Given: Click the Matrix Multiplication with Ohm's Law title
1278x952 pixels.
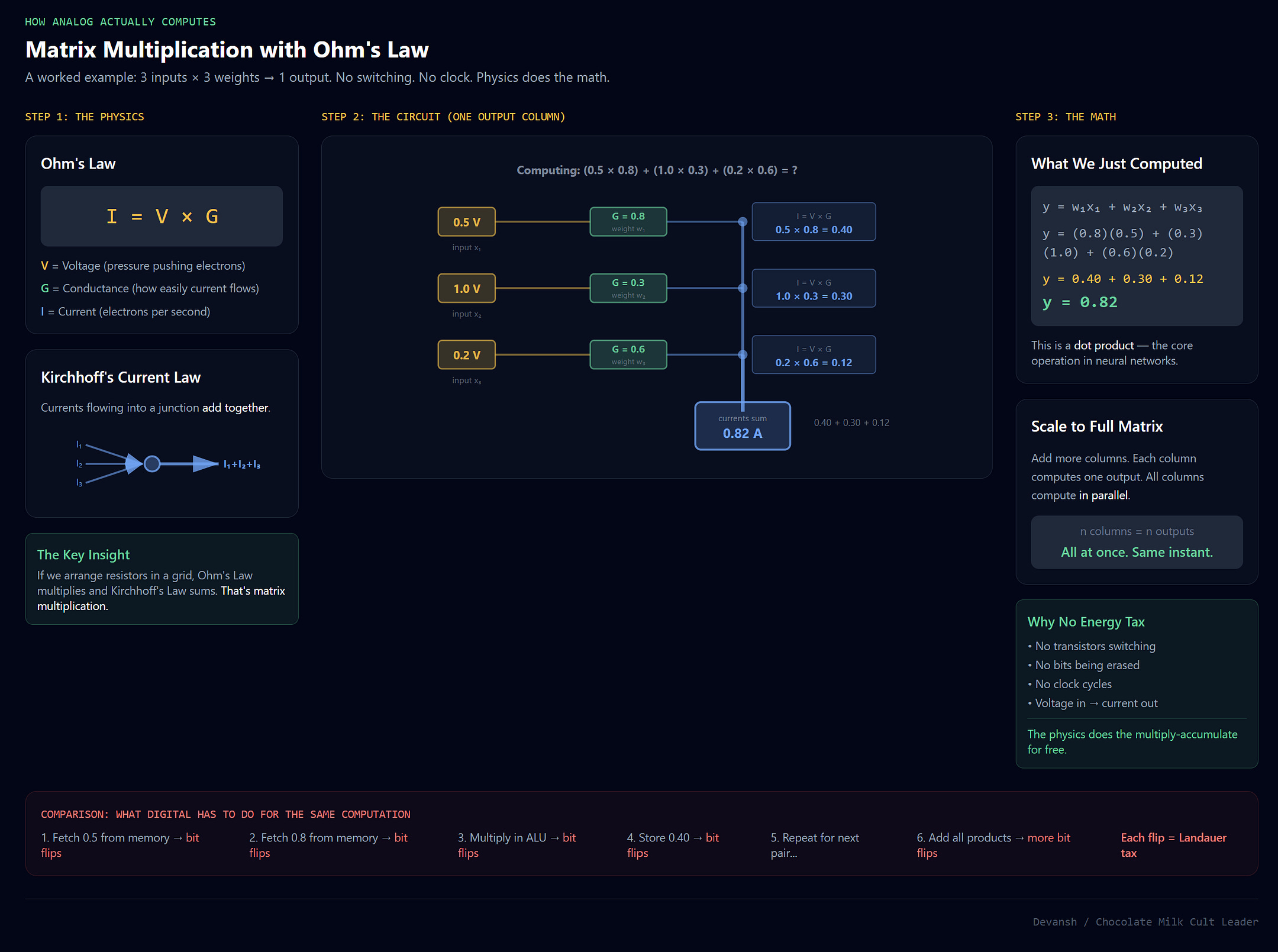Looking at the screenshot, I should pos(227,50).
